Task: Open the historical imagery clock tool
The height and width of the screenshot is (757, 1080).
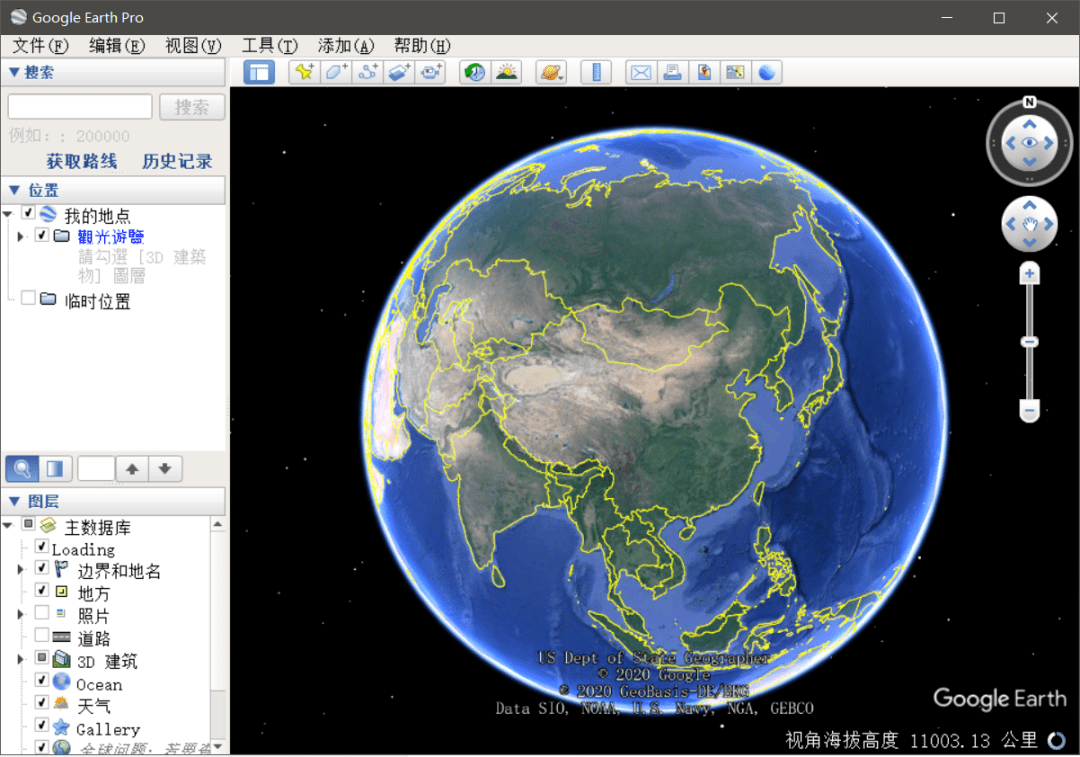Action: (475, 72)
